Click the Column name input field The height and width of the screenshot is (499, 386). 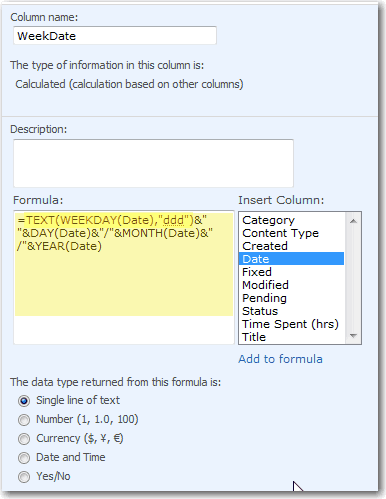[x=115, y=36]
